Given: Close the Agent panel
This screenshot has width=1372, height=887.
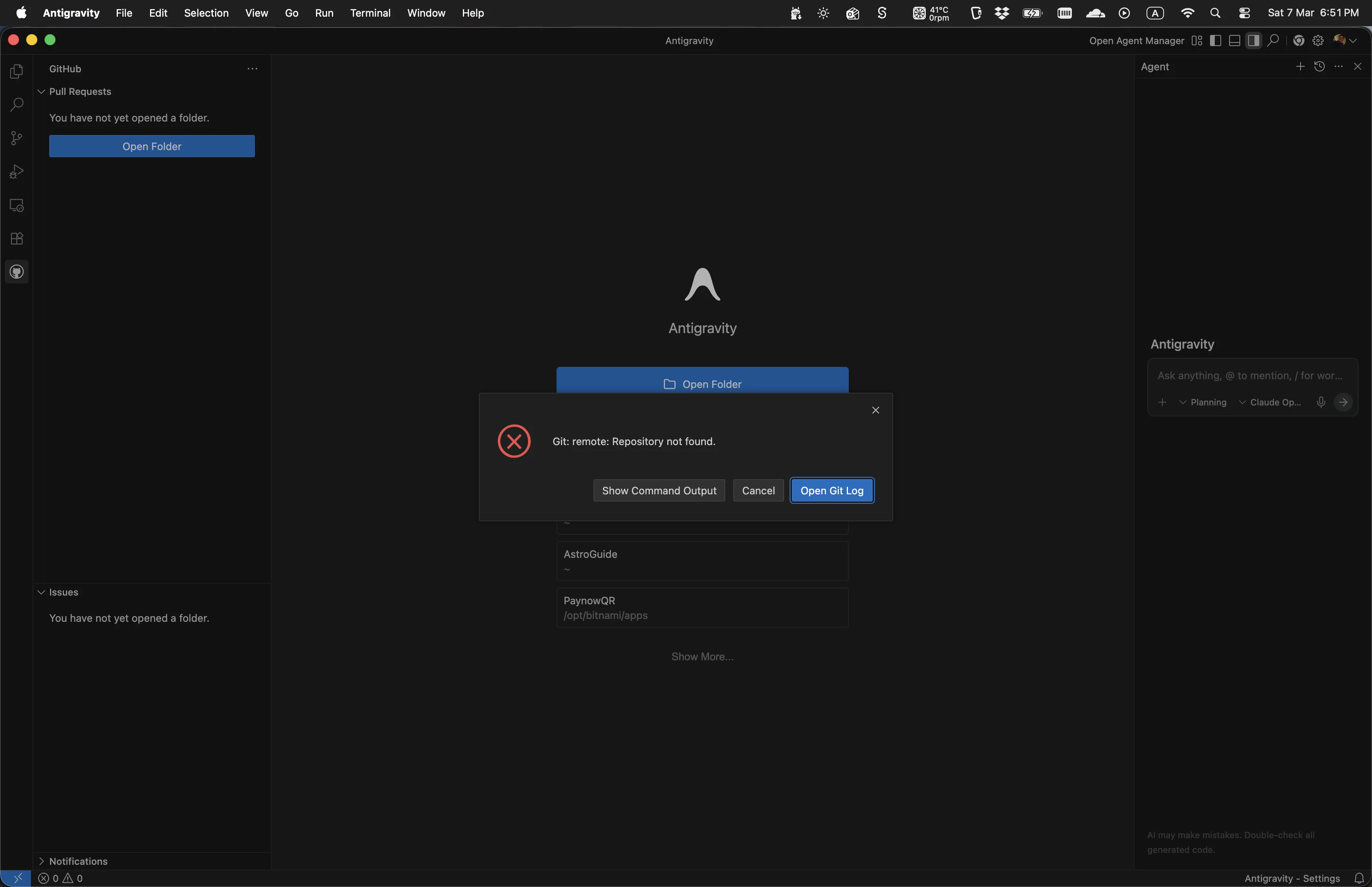Looking at the screenshot, I should tap(1358, 67).
